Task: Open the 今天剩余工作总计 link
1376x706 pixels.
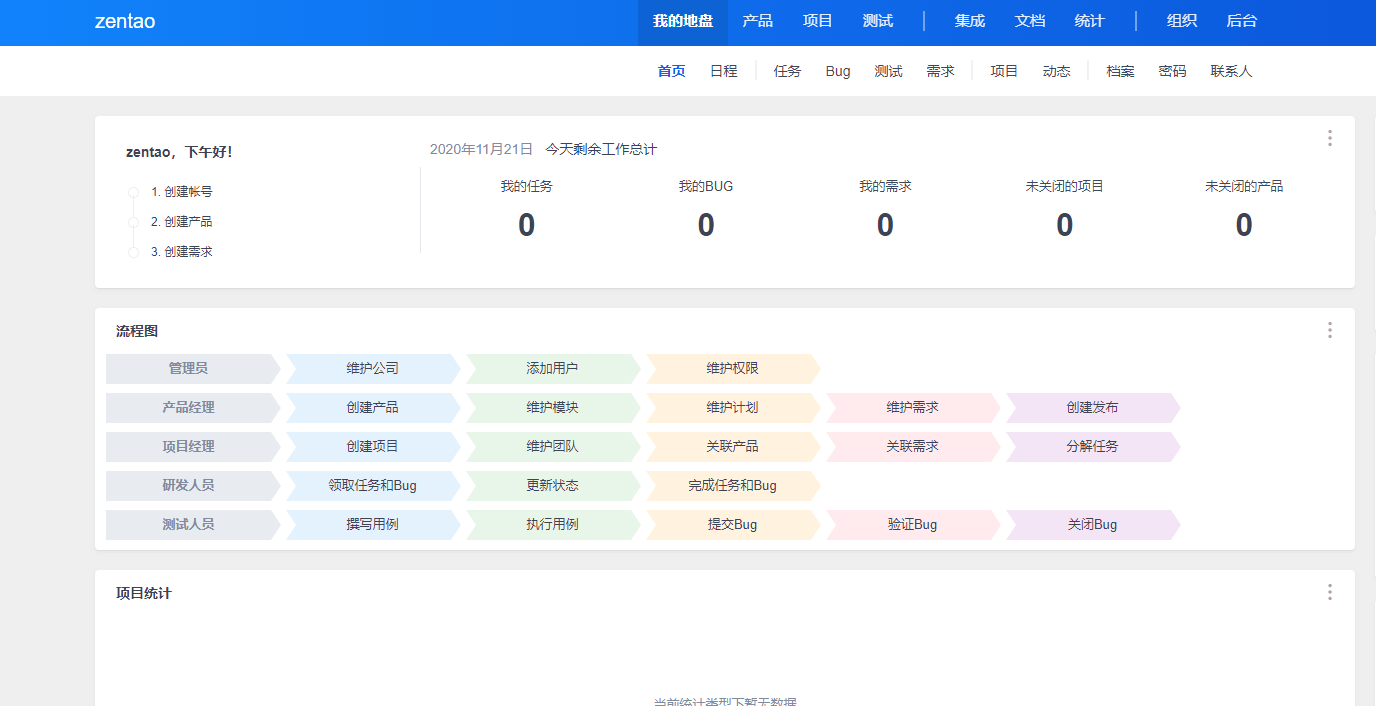Action: click(x=601, y=149)
